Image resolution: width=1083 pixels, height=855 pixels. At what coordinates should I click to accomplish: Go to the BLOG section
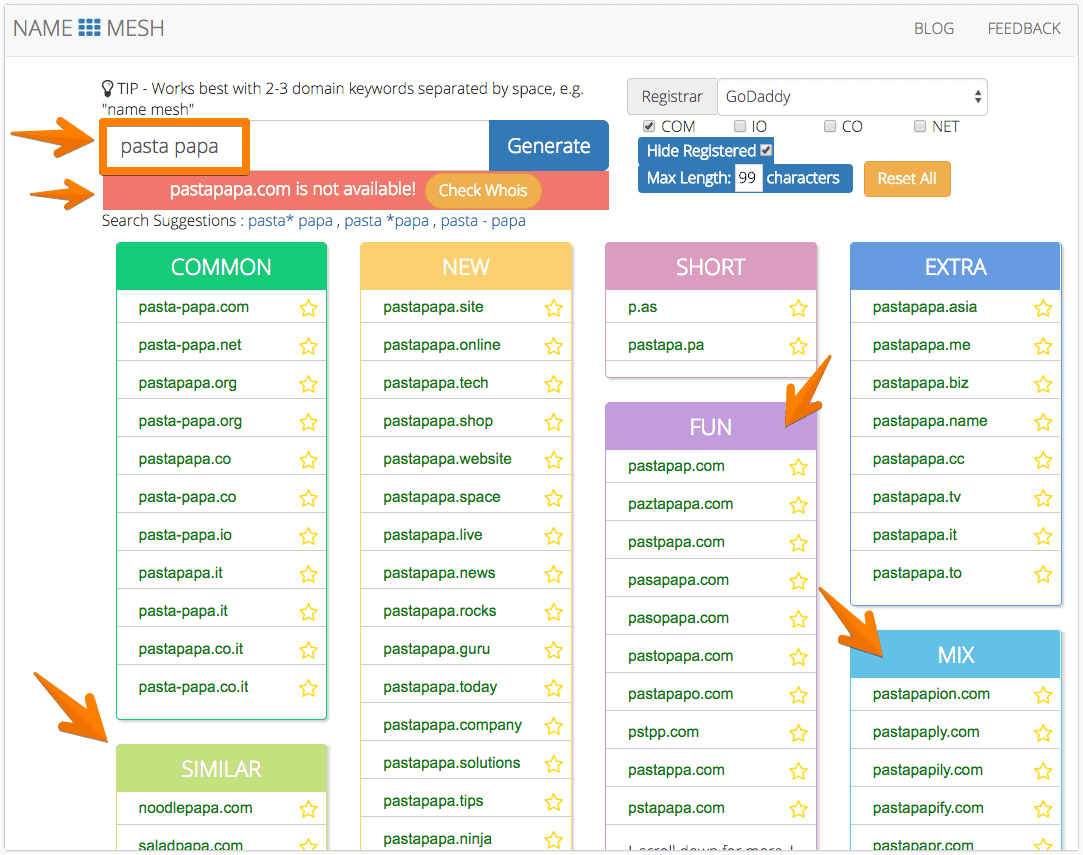933,28
